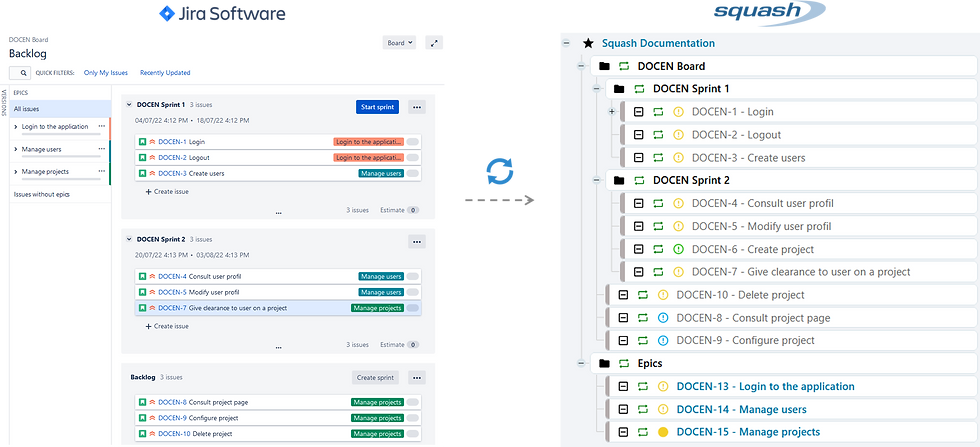The width and height of the screenshot is (980, 447).
Task: Open DOCEN Sprint 1 more actions menu
Action: pyautogui.click(x=417, y=107)
